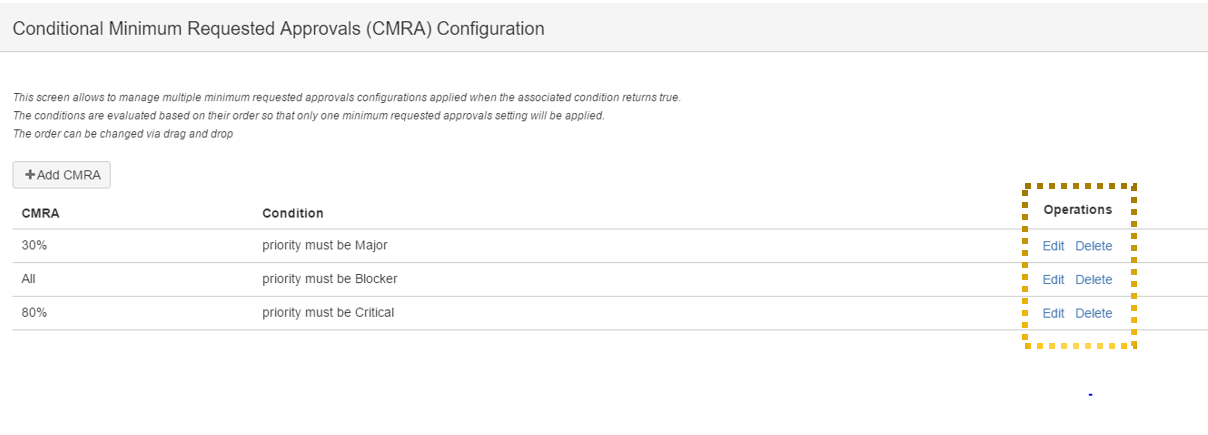Delete the priority must be Blocker rule
1208x435 pixels.
coord(1093,280)
